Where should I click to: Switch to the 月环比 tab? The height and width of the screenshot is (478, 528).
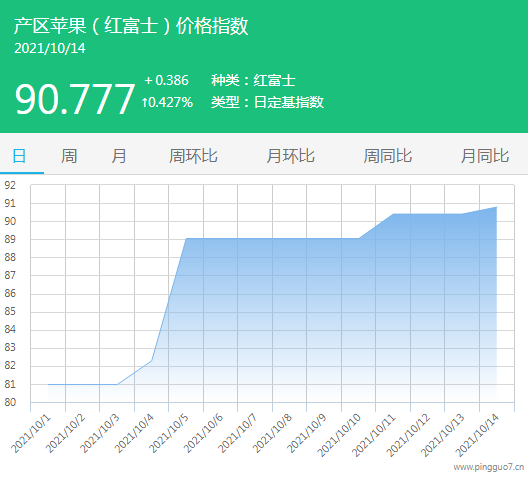coord(290,156)
